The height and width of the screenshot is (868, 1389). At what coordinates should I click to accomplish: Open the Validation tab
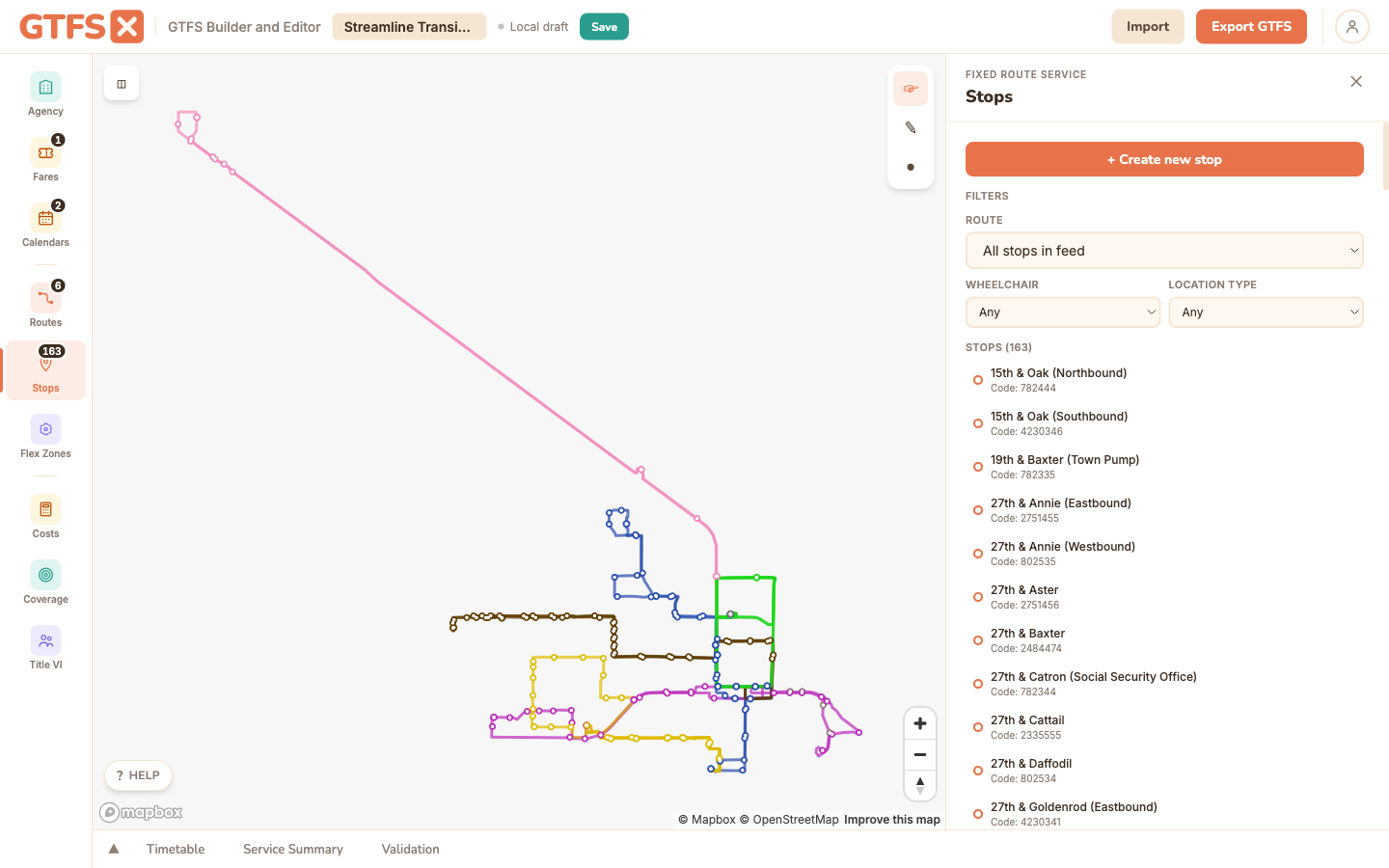(x=410, y=849)
